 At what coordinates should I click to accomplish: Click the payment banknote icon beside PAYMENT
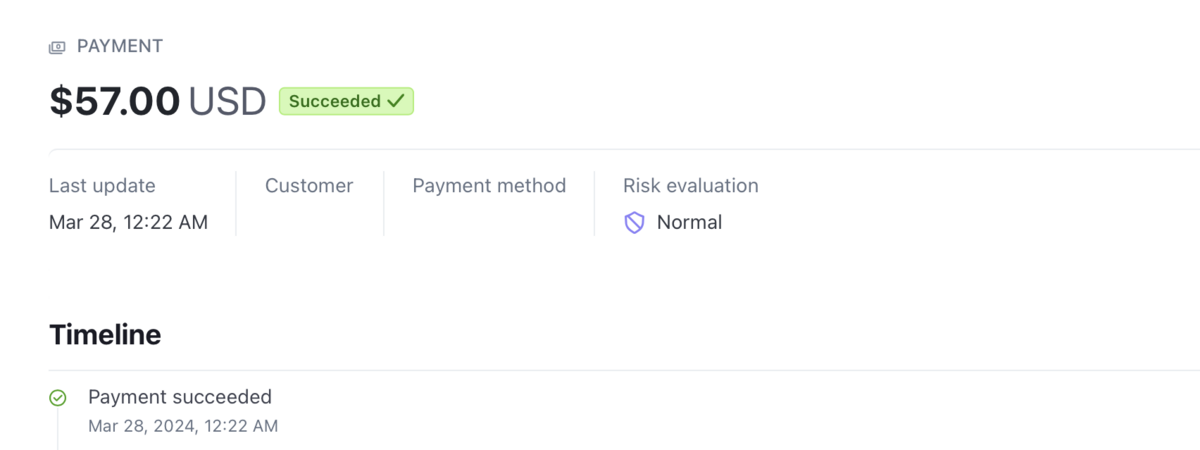pos(57,47)
